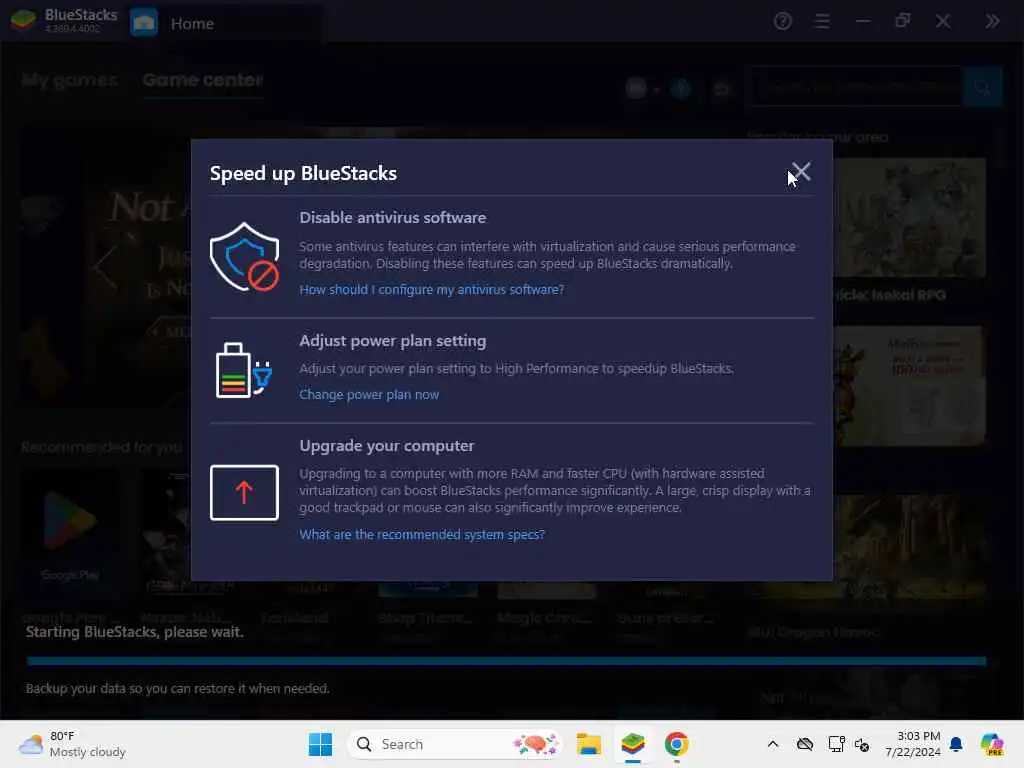The image size is (1024, 768).
Task: Click the startup progress bar
Action: [x=507, y=661]
